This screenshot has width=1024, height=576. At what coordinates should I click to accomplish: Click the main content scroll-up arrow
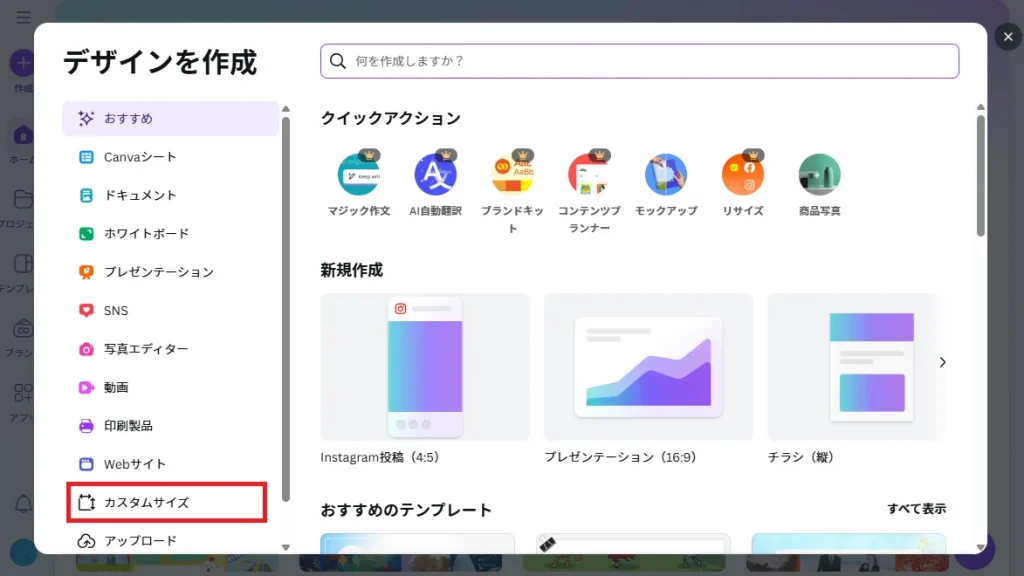[980, 107]
